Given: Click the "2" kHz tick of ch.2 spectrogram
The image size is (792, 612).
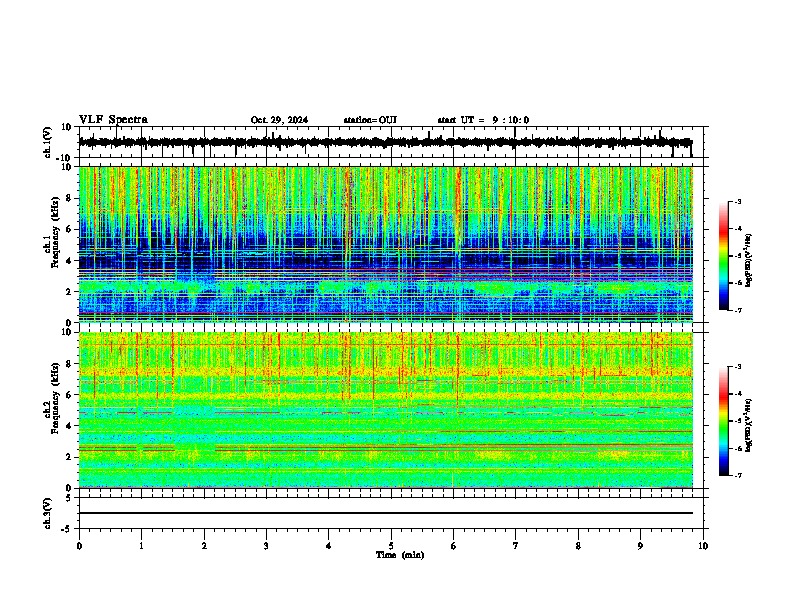Looking at the screenshot, I should point(69,457).
